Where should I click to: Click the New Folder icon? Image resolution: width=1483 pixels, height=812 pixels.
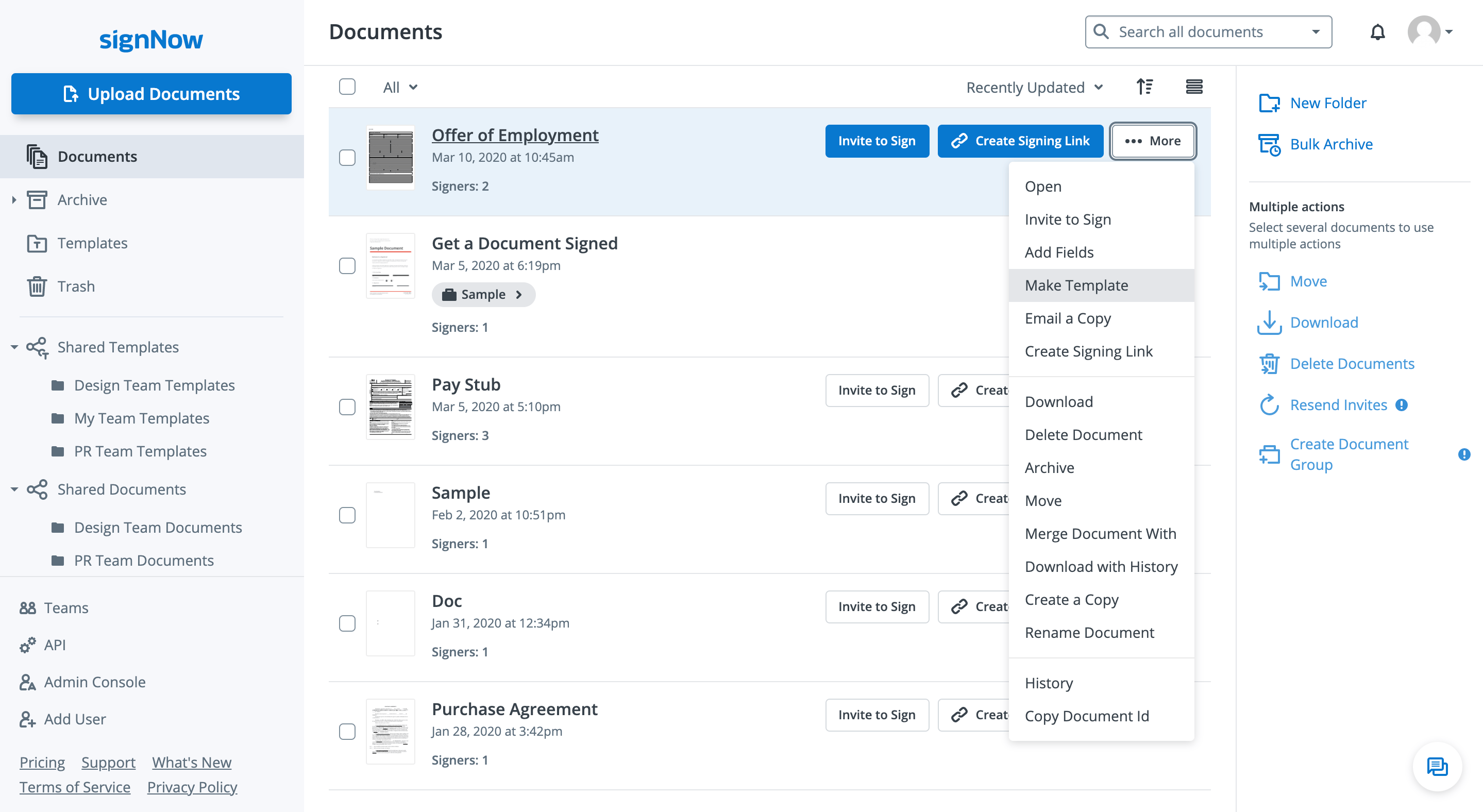pyautogui.click(x=1269, y=103)
